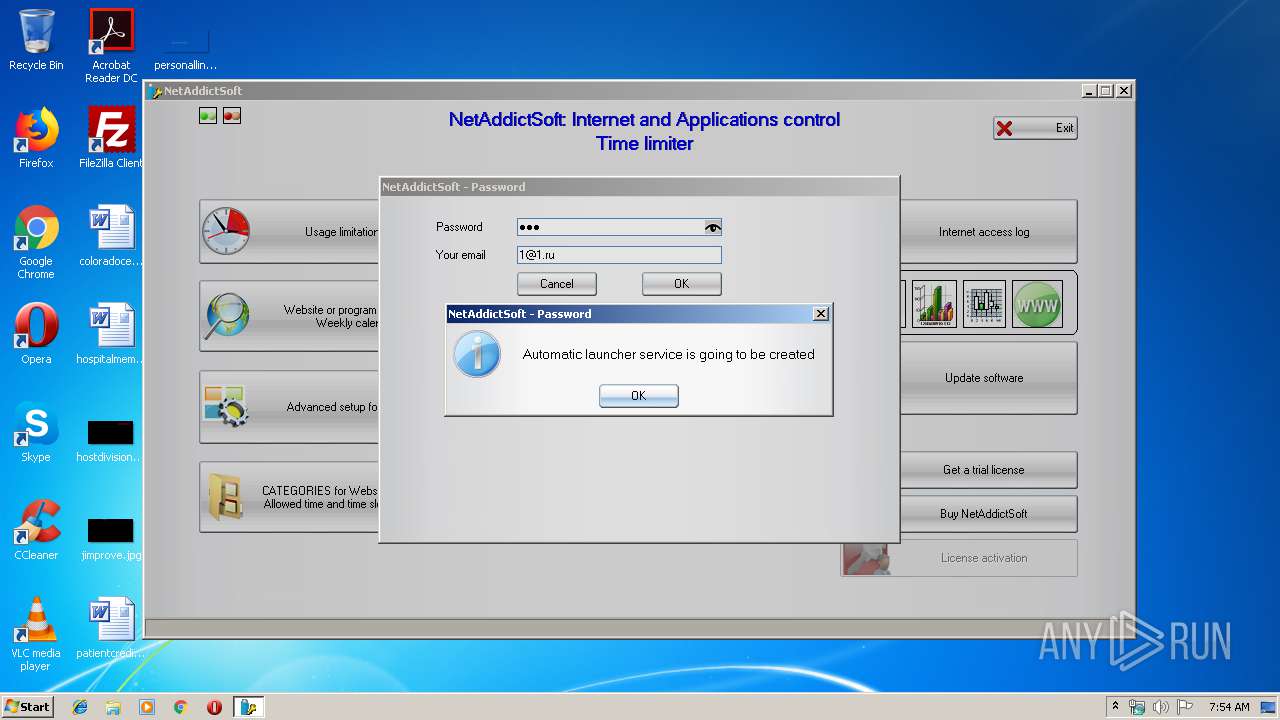Open the Windows Start menu
This screenshot has width=1280, height=720.
click(x=27, y=706)
